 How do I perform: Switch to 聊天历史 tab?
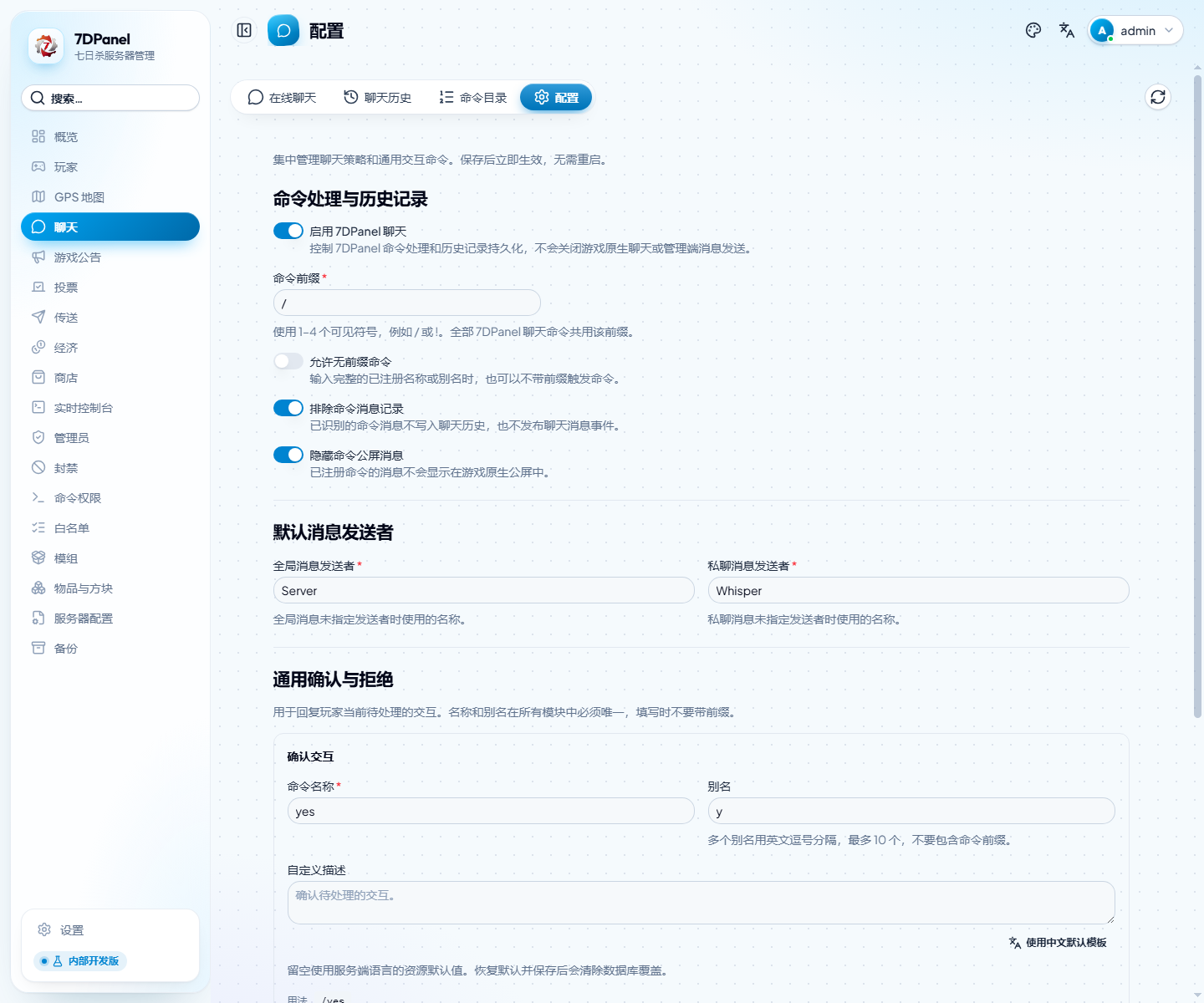point(378,98)
